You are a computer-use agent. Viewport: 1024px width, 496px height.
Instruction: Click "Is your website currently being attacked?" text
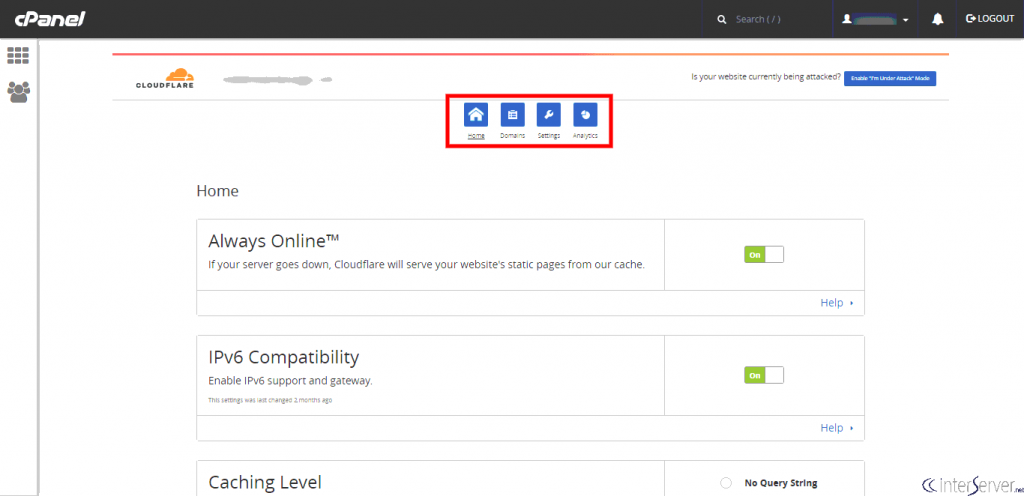(766, 77)
